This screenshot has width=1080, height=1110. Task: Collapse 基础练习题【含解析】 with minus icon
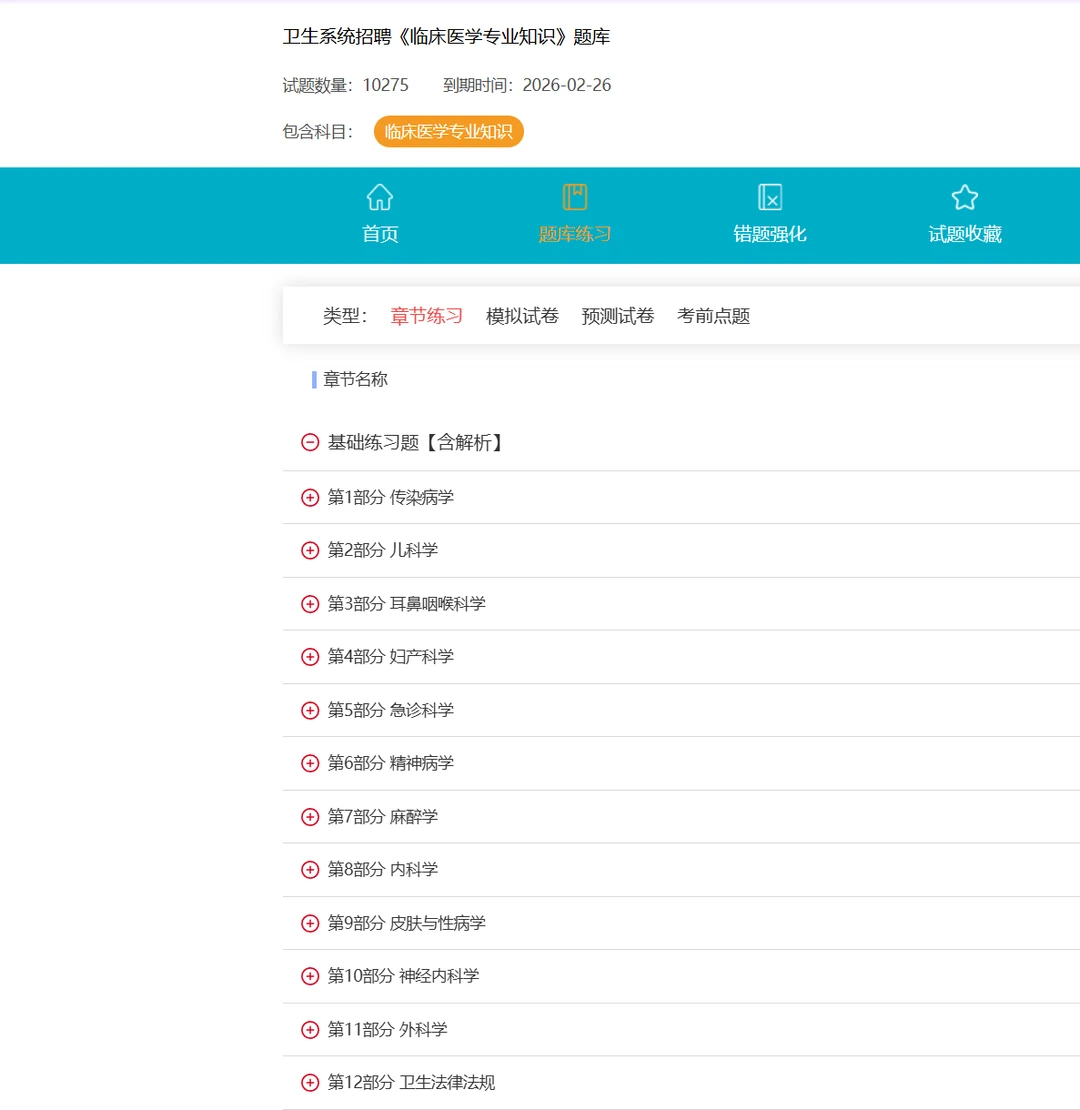310,442
